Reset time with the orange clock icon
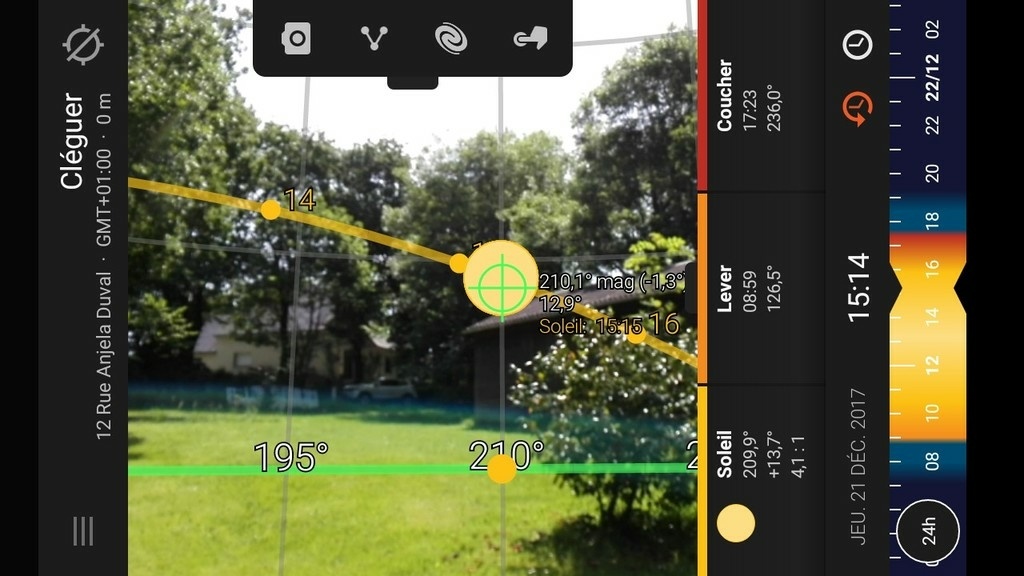Image resolution: width=1024 pixels, height=576 pixels. coord(857,108)
